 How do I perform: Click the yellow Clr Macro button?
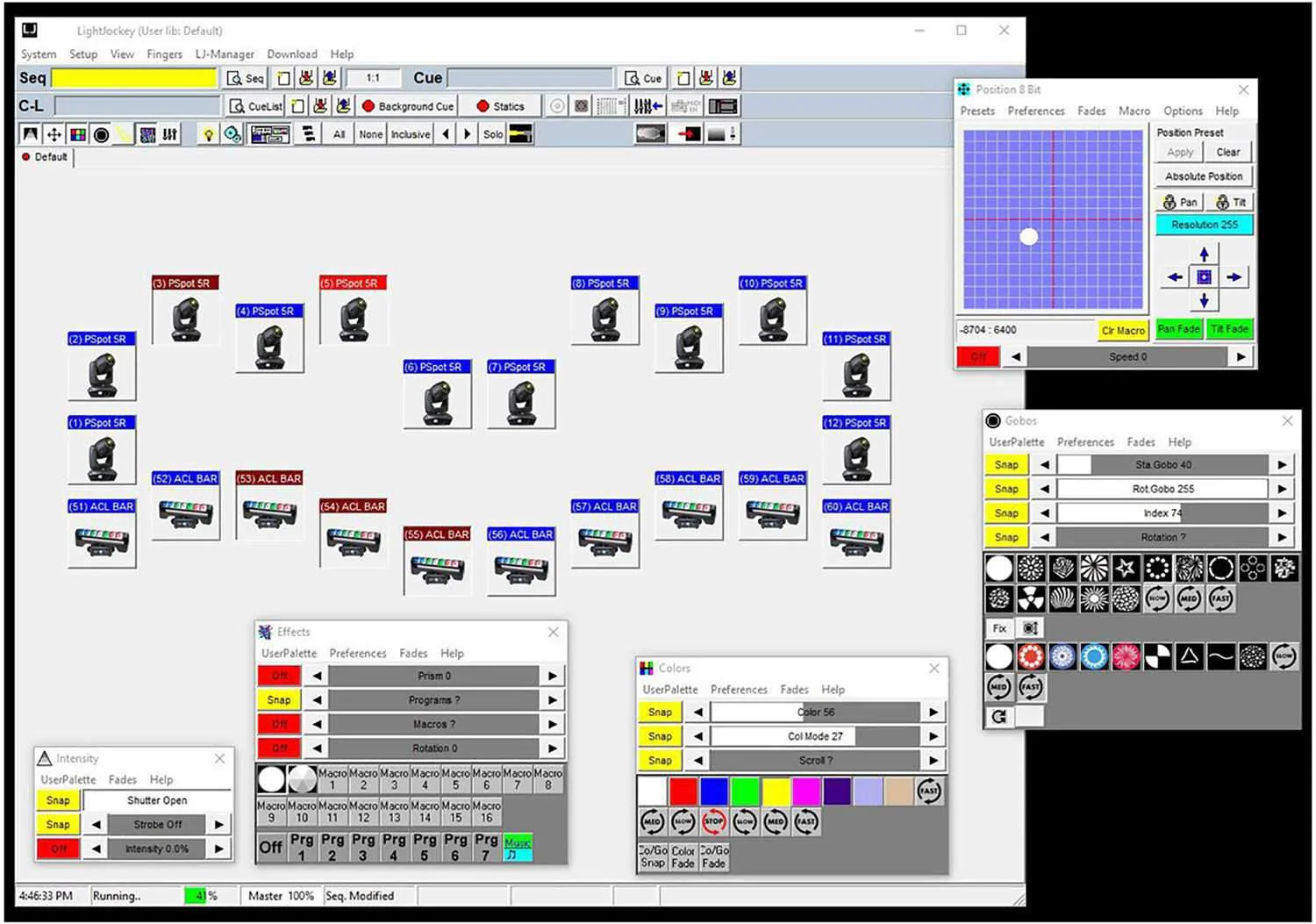point(1123,331)
